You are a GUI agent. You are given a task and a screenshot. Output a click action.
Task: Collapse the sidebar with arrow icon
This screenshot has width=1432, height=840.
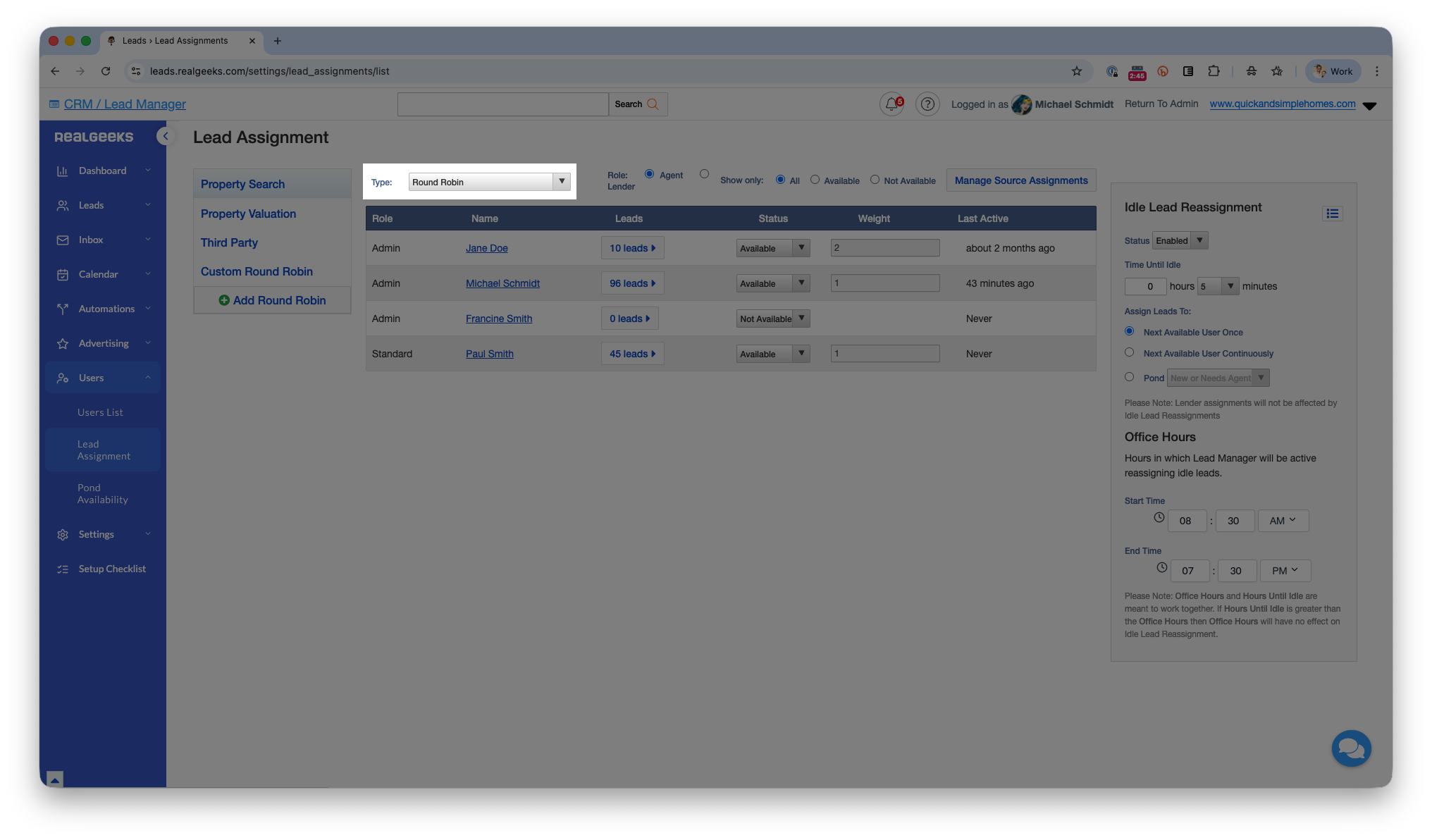point(166,136)
